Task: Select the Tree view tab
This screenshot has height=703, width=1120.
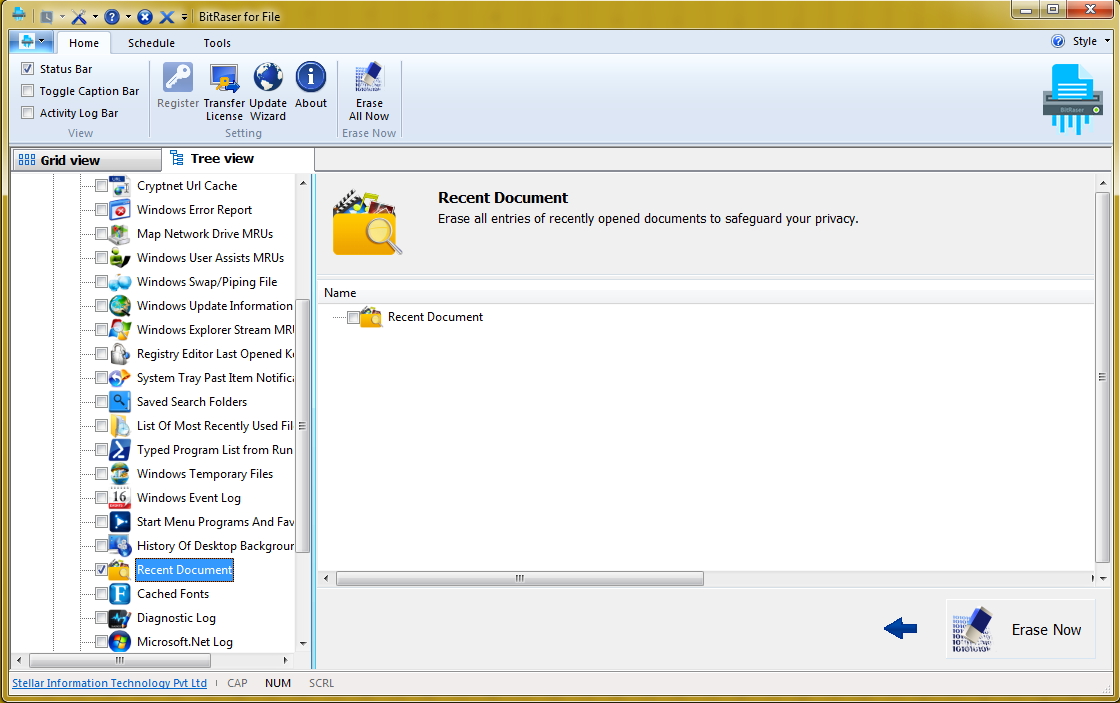Action: coord(238,159)
